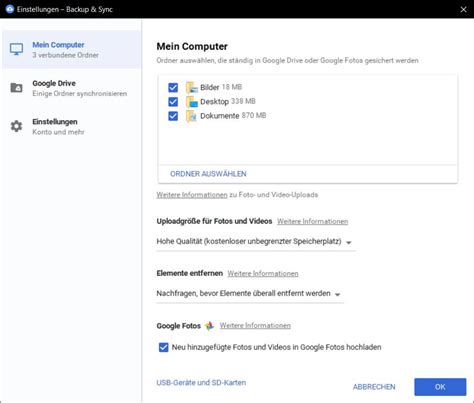The height and width of the screenshot is (403, 474).
Task: Close the Einstellungen window
Action: (463, 9)
